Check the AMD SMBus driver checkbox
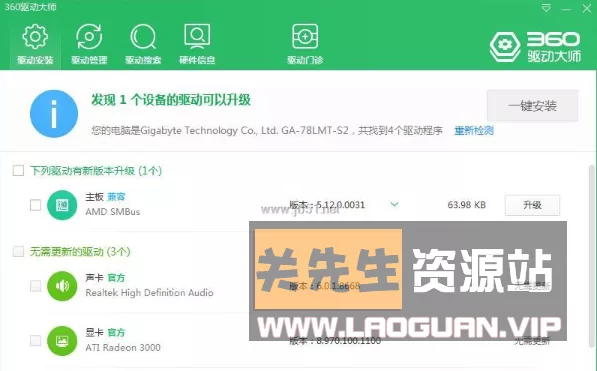597x371 pixels. (35, 205)
